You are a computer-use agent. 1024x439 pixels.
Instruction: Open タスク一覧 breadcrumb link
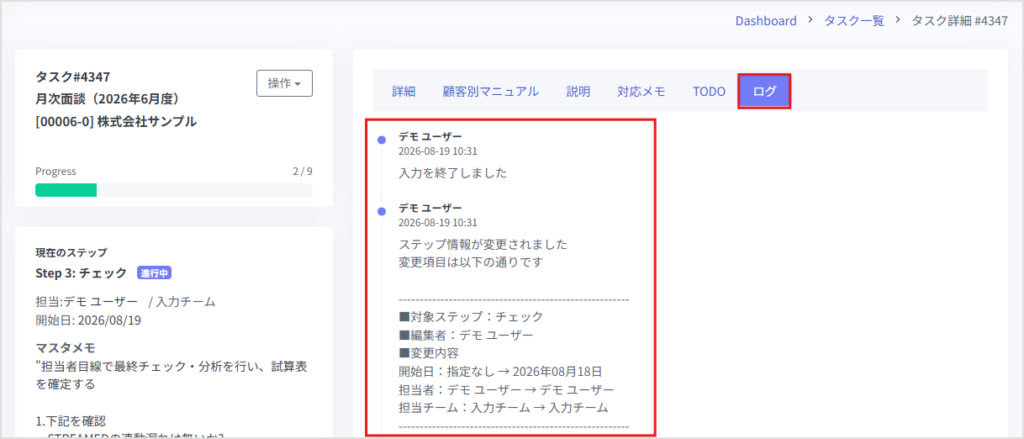[x=854, y=20]
